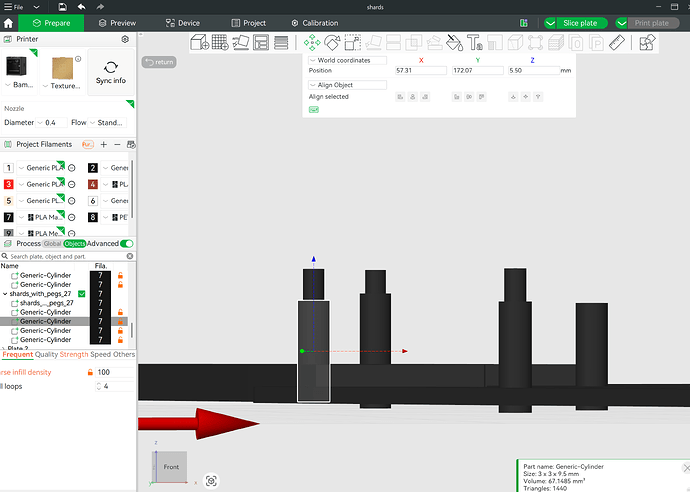Click the Add object cube icon
This screenshot has height=492, width=690.
click(x=199, y=43)
